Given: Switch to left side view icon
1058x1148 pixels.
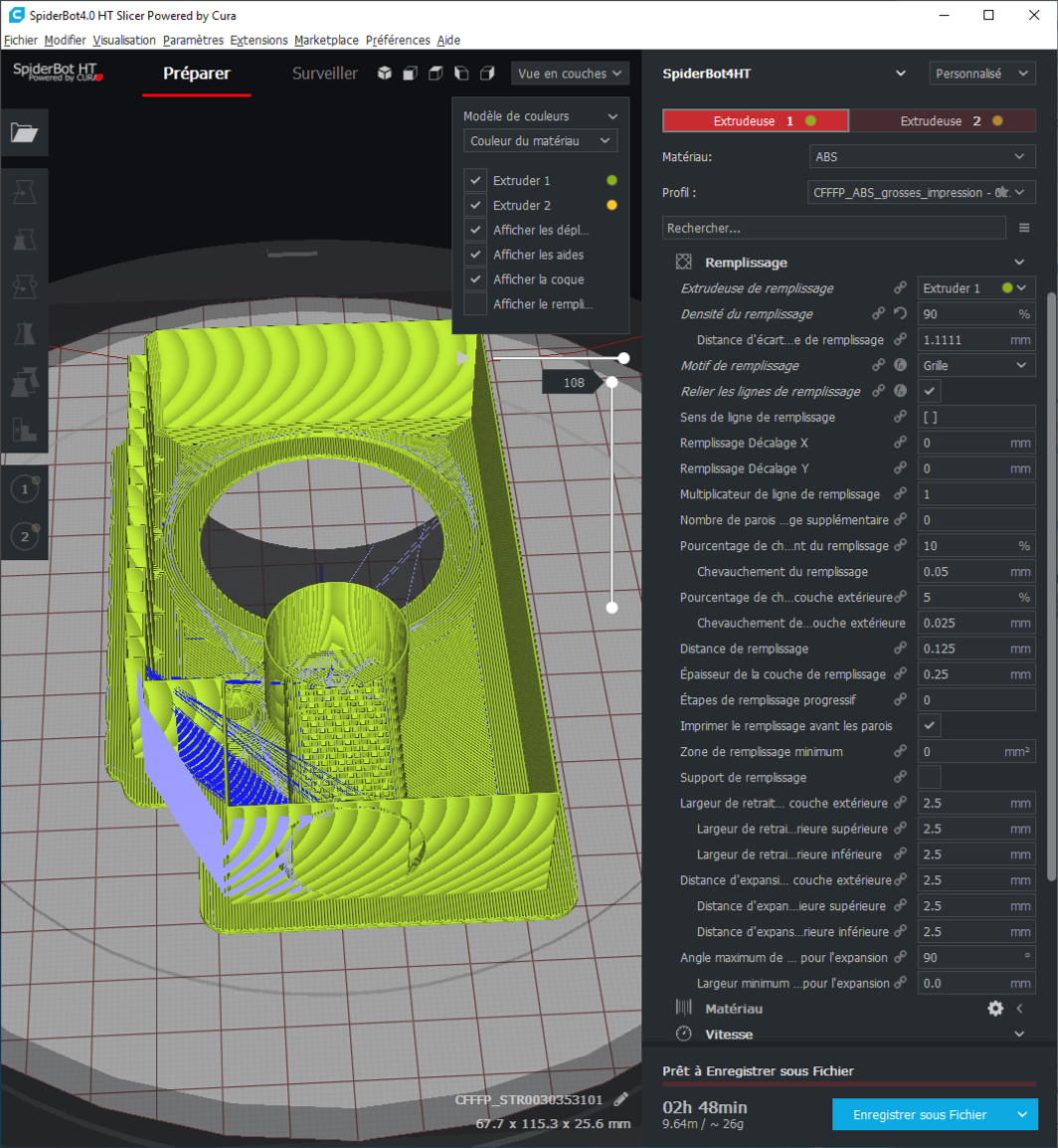Looking at the screenshot, I should 461,74.
